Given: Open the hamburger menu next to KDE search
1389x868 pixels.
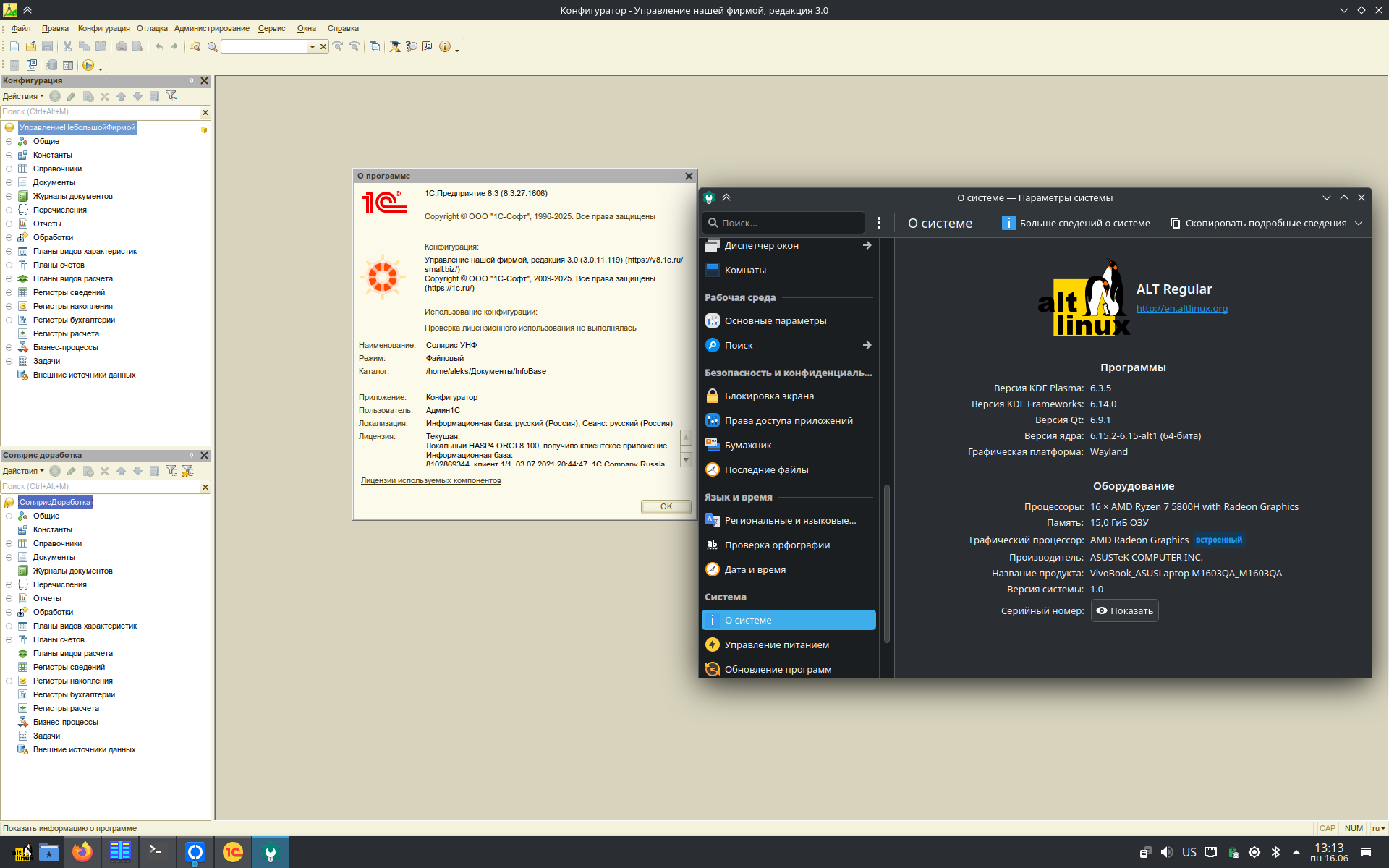Looking at the screenshot, I should click(x=878, y=223).
